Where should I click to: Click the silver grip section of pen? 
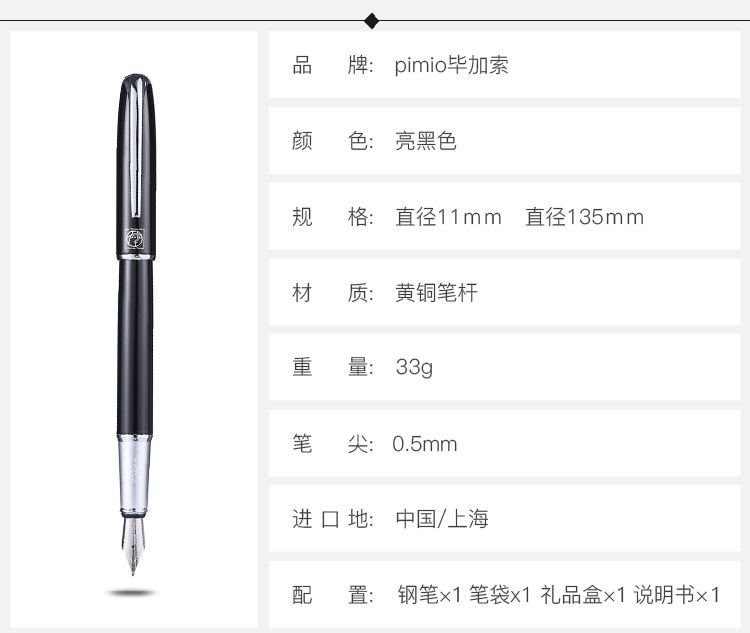pyautogui.click(x=134, y=476)
